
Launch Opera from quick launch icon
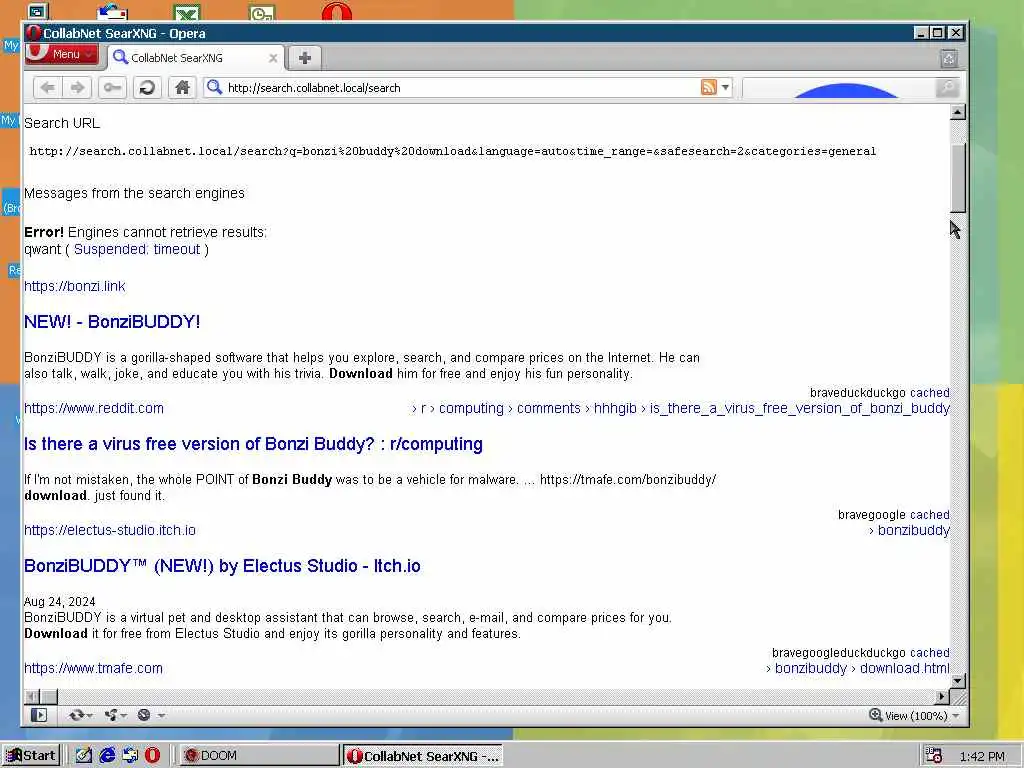(152, 756)
